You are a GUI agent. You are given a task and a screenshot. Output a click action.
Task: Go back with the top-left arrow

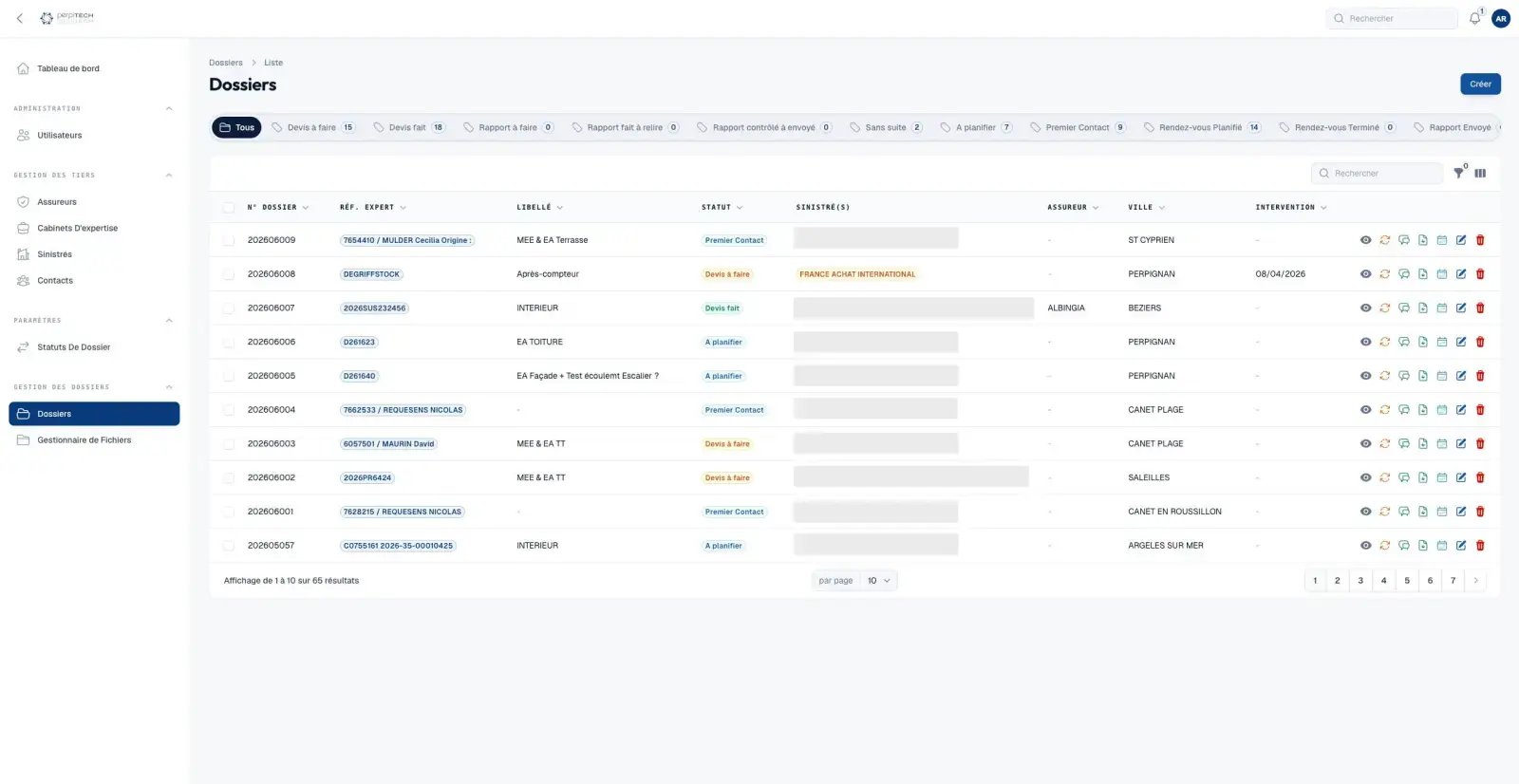(x=20, y=18)
